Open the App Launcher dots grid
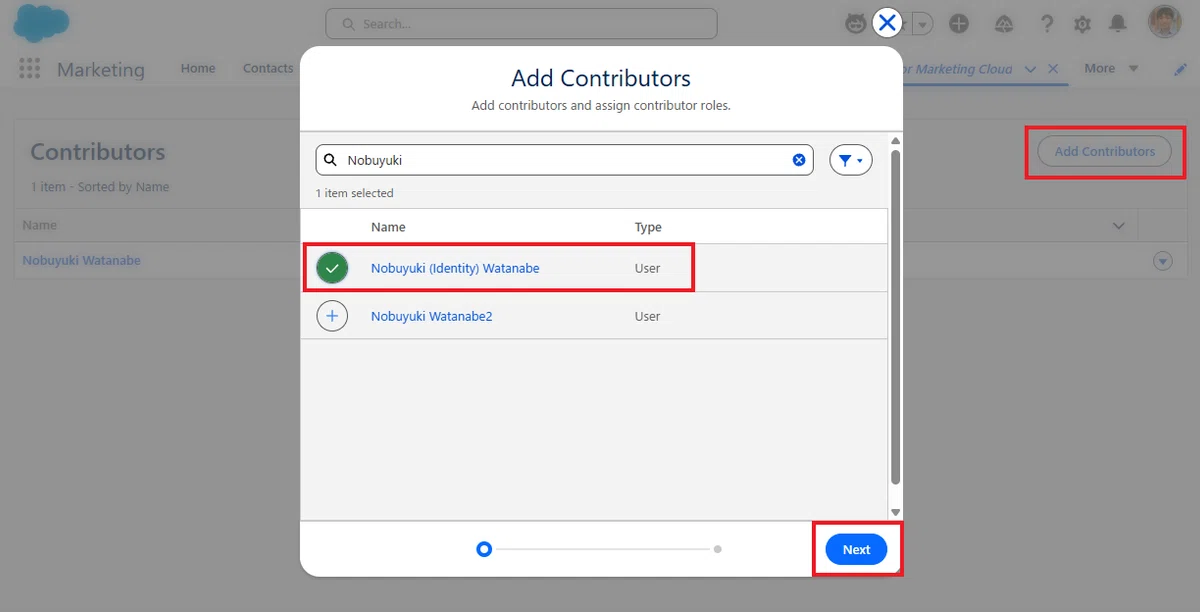Viewport: 1200px width, 612px height. coord(29,68)
